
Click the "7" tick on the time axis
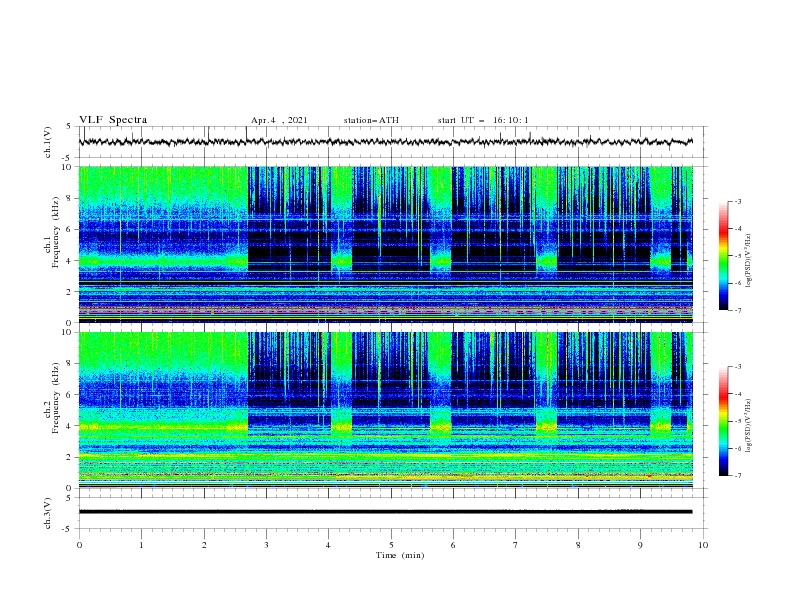pyautogui.click(x=516, y=545)
